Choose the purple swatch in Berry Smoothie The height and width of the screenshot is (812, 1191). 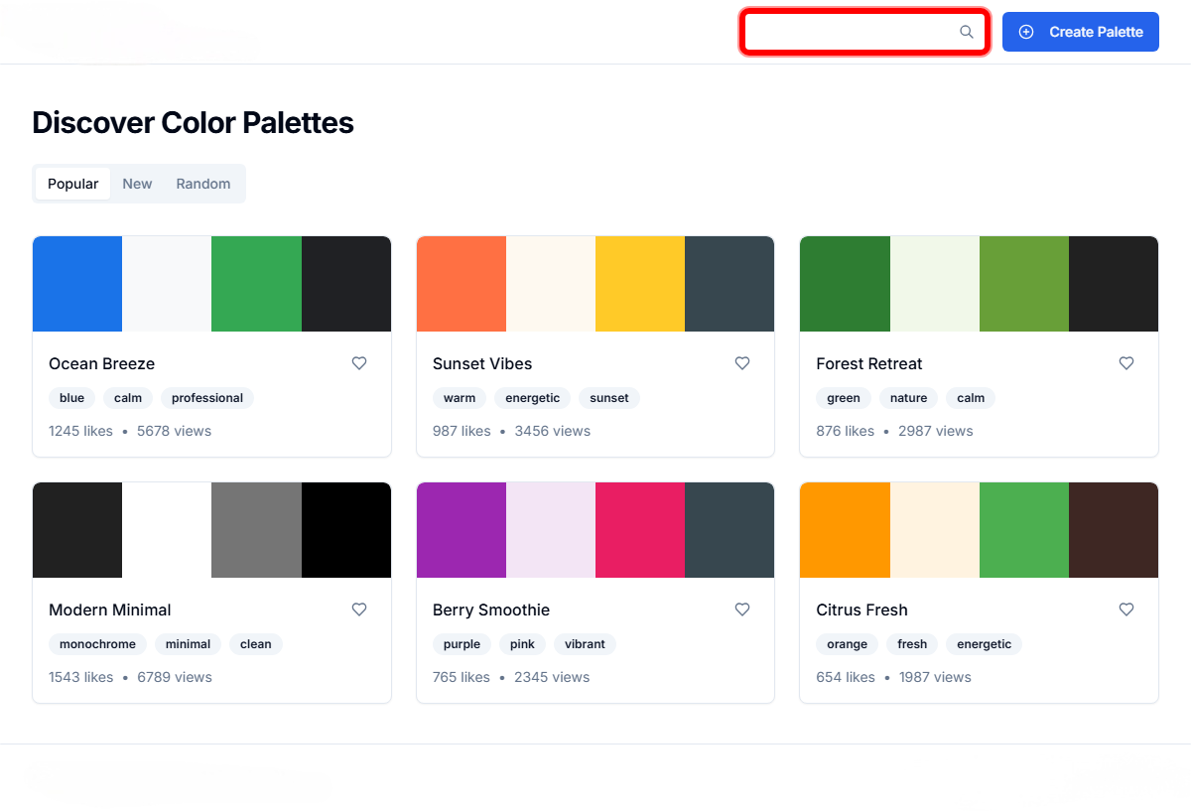tap(461, 530)
